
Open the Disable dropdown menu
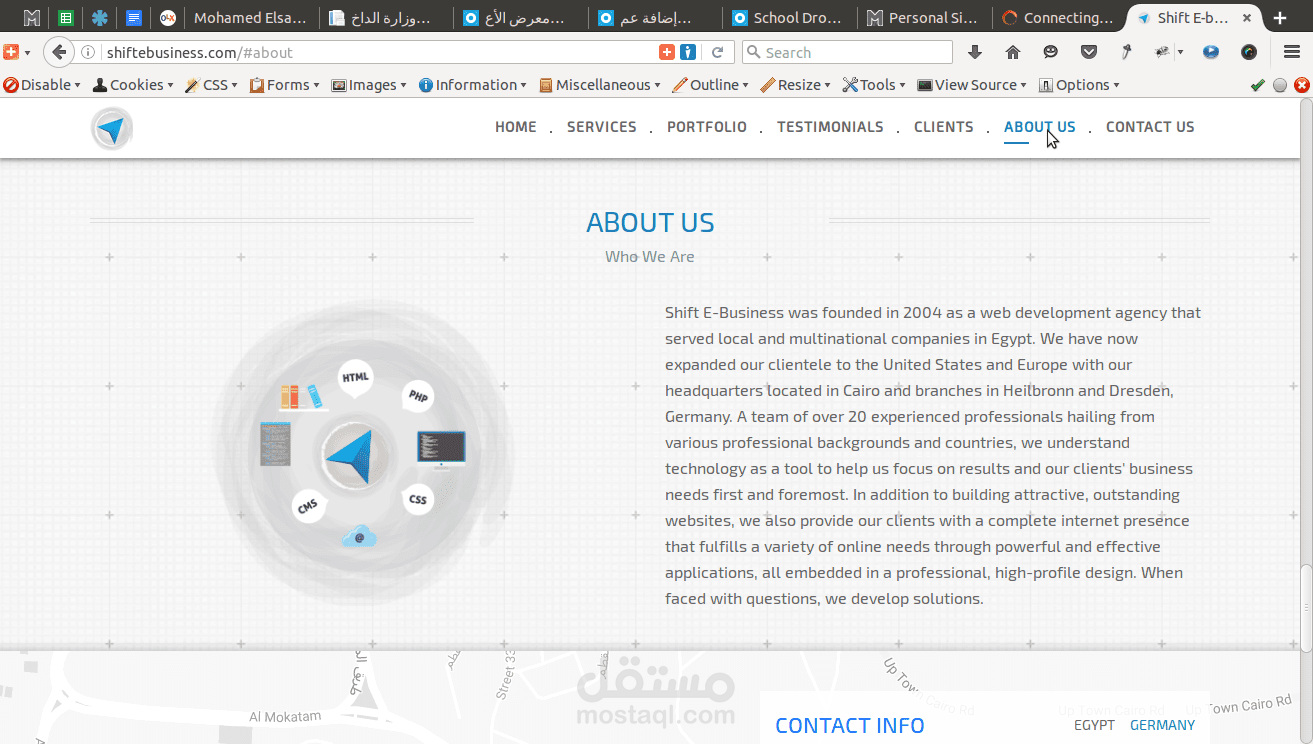point(42,85)
